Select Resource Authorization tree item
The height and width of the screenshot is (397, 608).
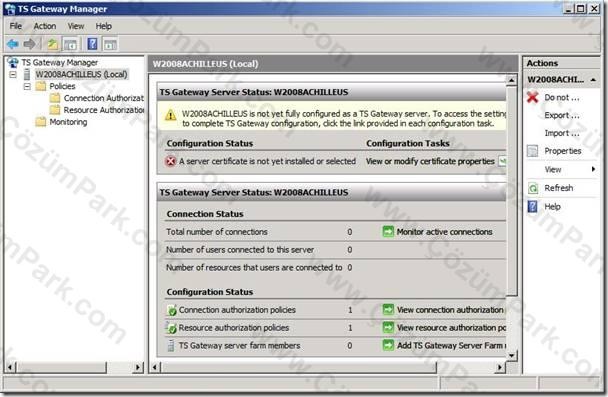[x=104, y=110]
